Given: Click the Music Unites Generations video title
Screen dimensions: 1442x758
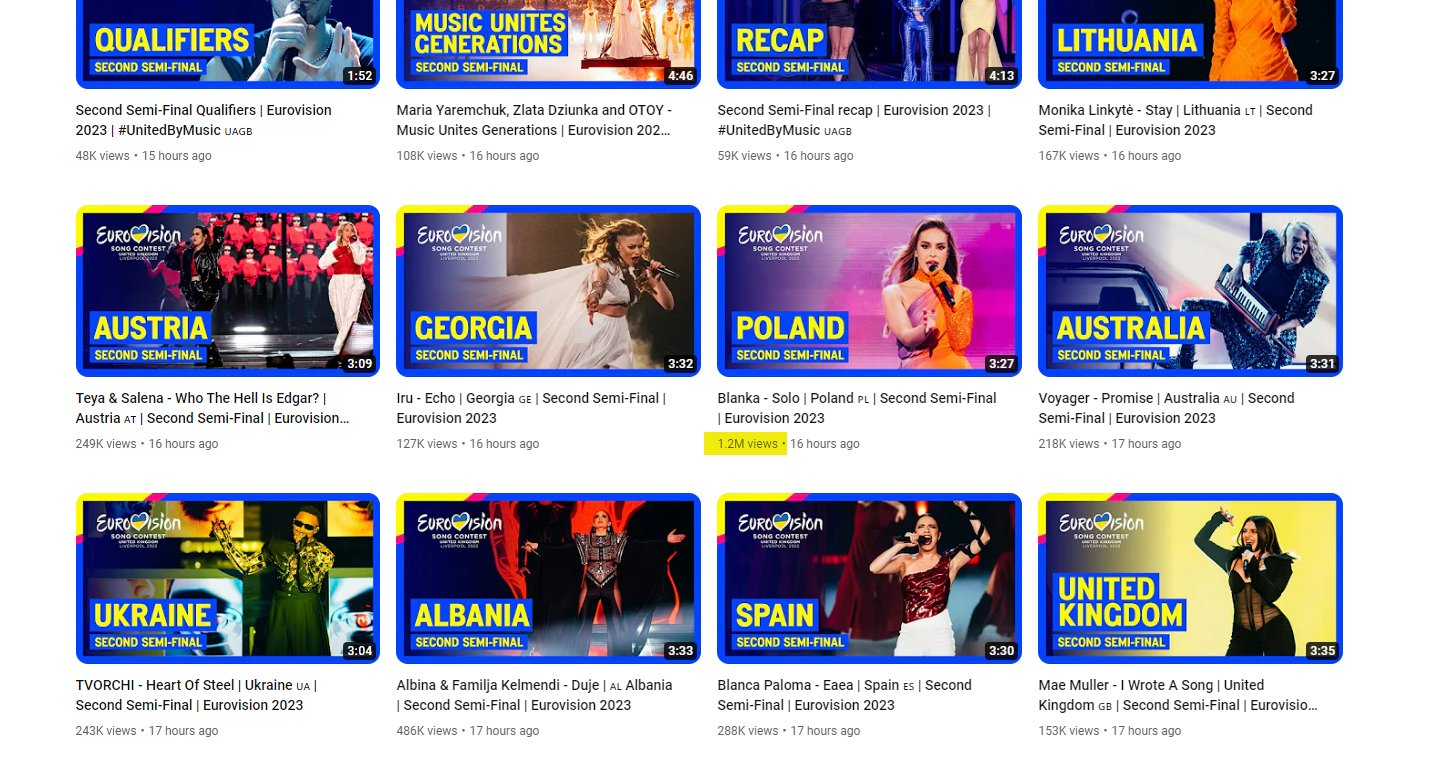Looking at the screenshot, I should tap(534, 120).
